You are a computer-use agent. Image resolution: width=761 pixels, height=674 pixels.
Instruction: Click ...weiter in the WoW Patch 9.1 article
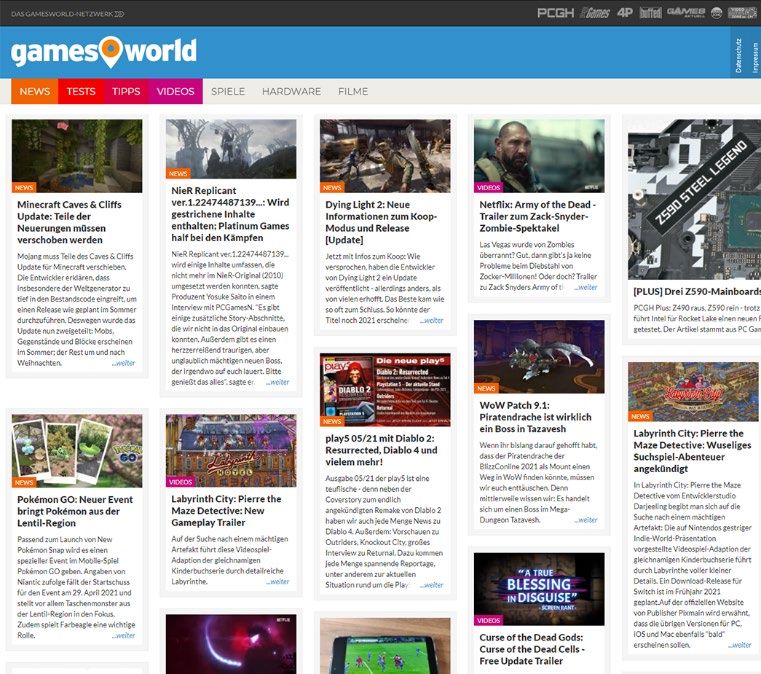(586, 520)
